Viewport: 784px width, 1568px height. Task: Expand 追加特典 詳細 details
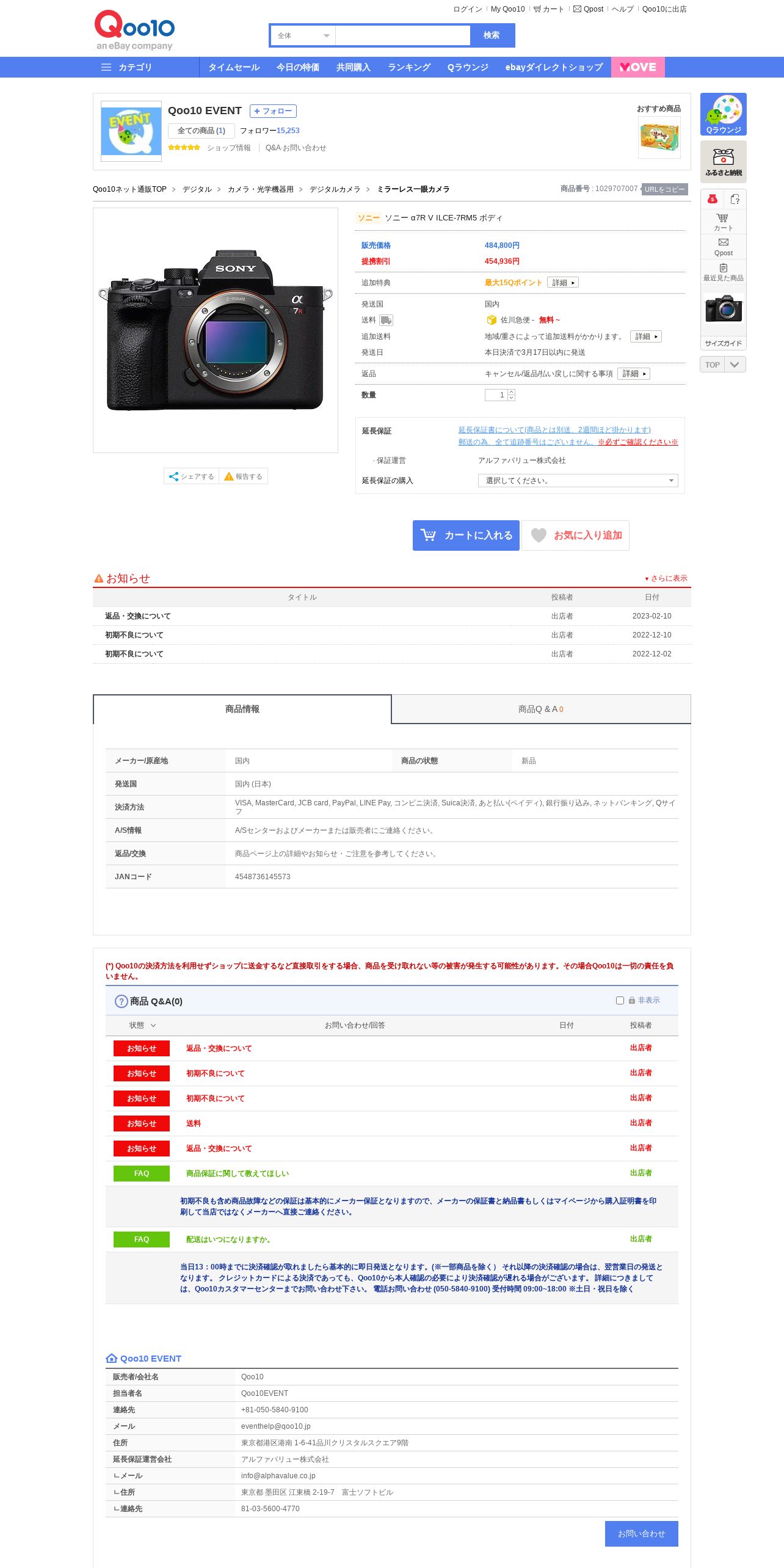pos(563,283)
